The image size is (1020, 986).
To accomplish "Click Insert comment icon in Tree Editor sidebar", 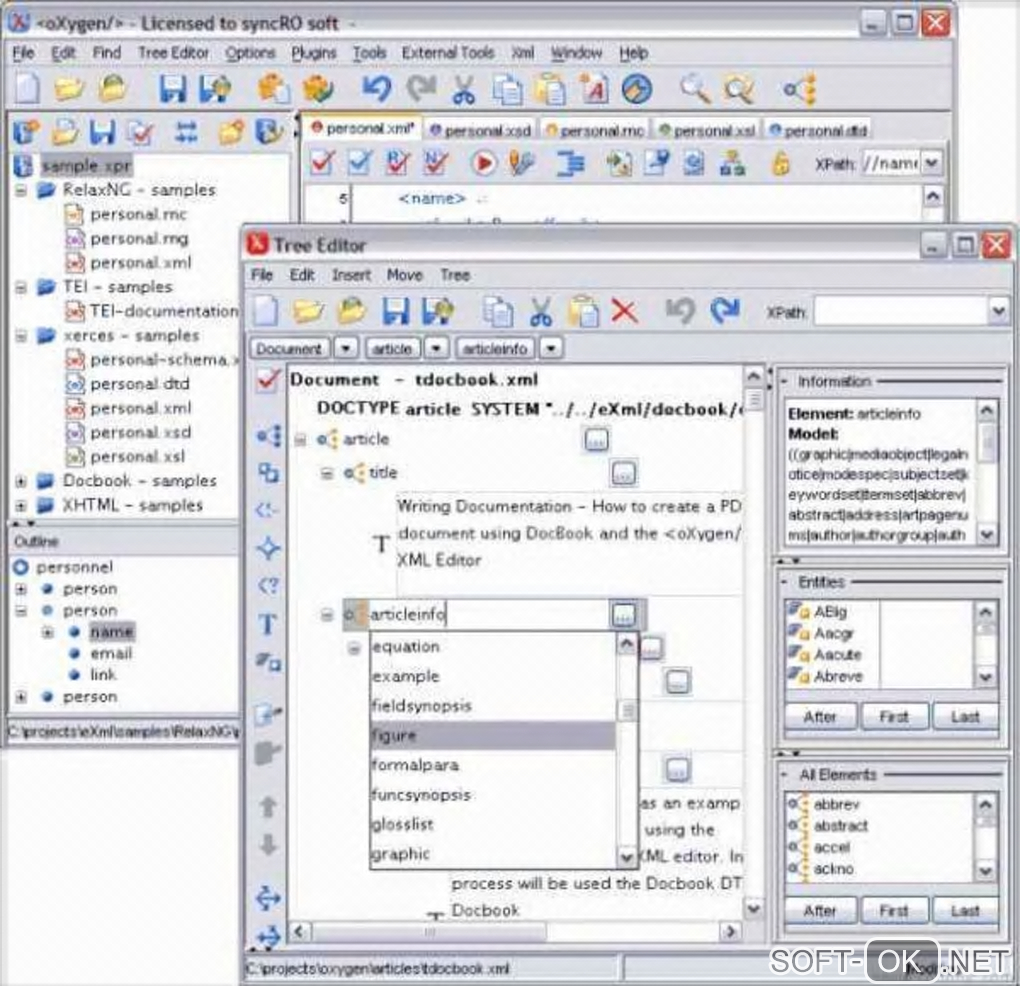I will coord(267,511).
